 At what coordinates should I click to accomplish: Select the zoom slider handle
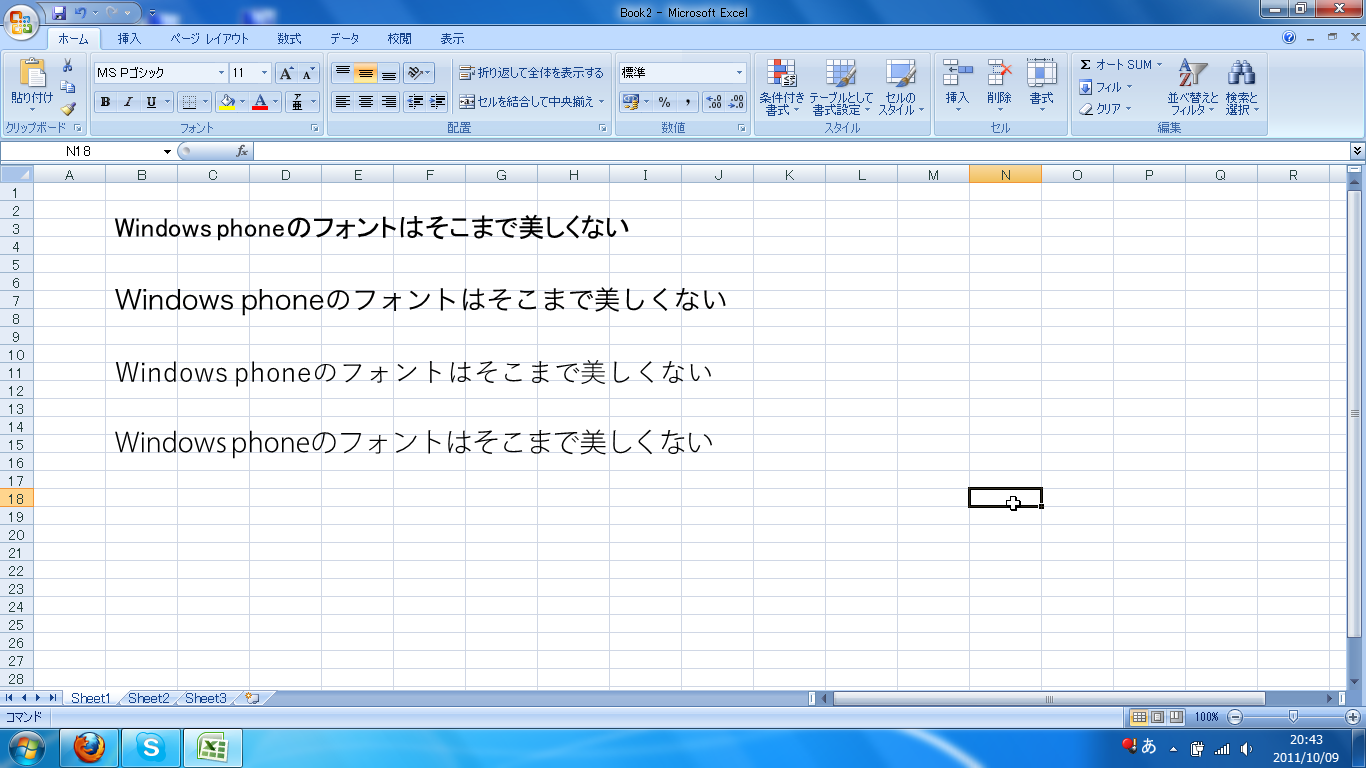[x=1293, y=717]
